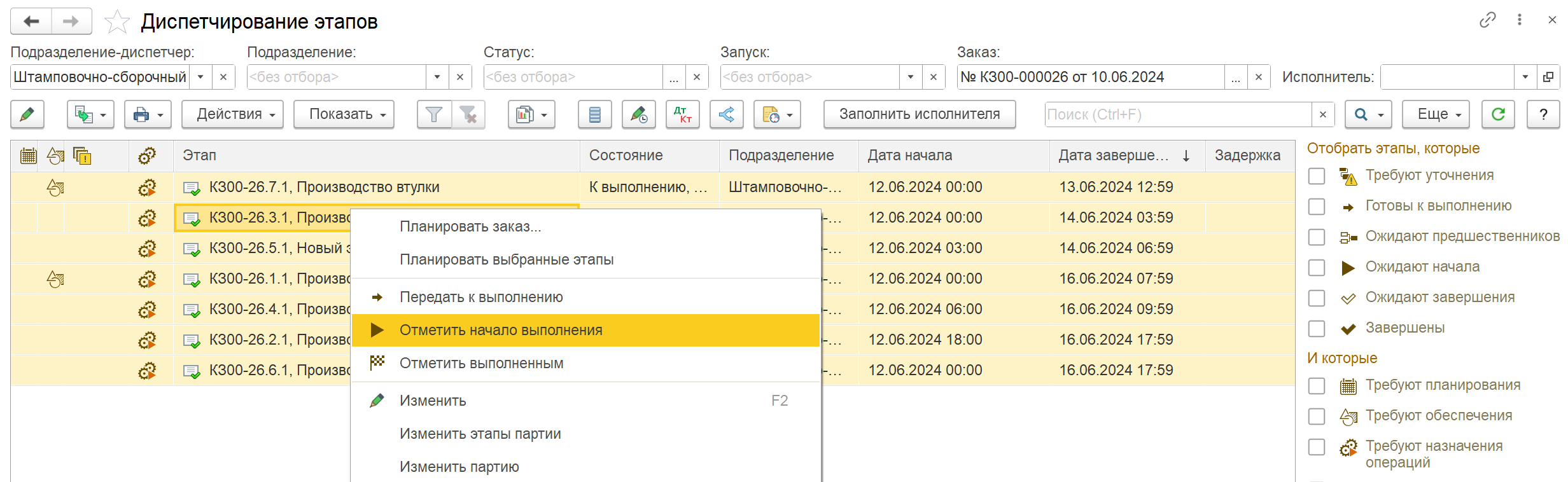Click the supply icon in row К300-26.7.1
The image size is (1568, 482).
pyautogui.click(x=55, y=188)
